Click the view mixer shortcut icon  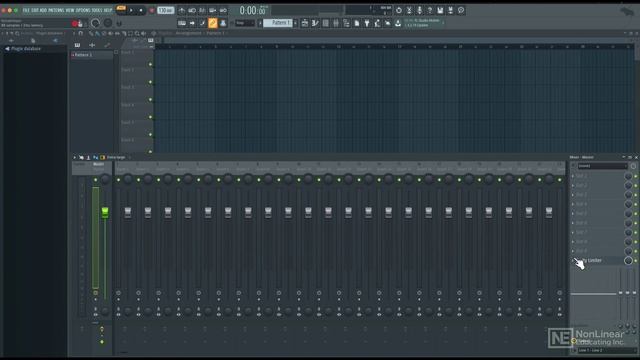(x=336, y=23)
